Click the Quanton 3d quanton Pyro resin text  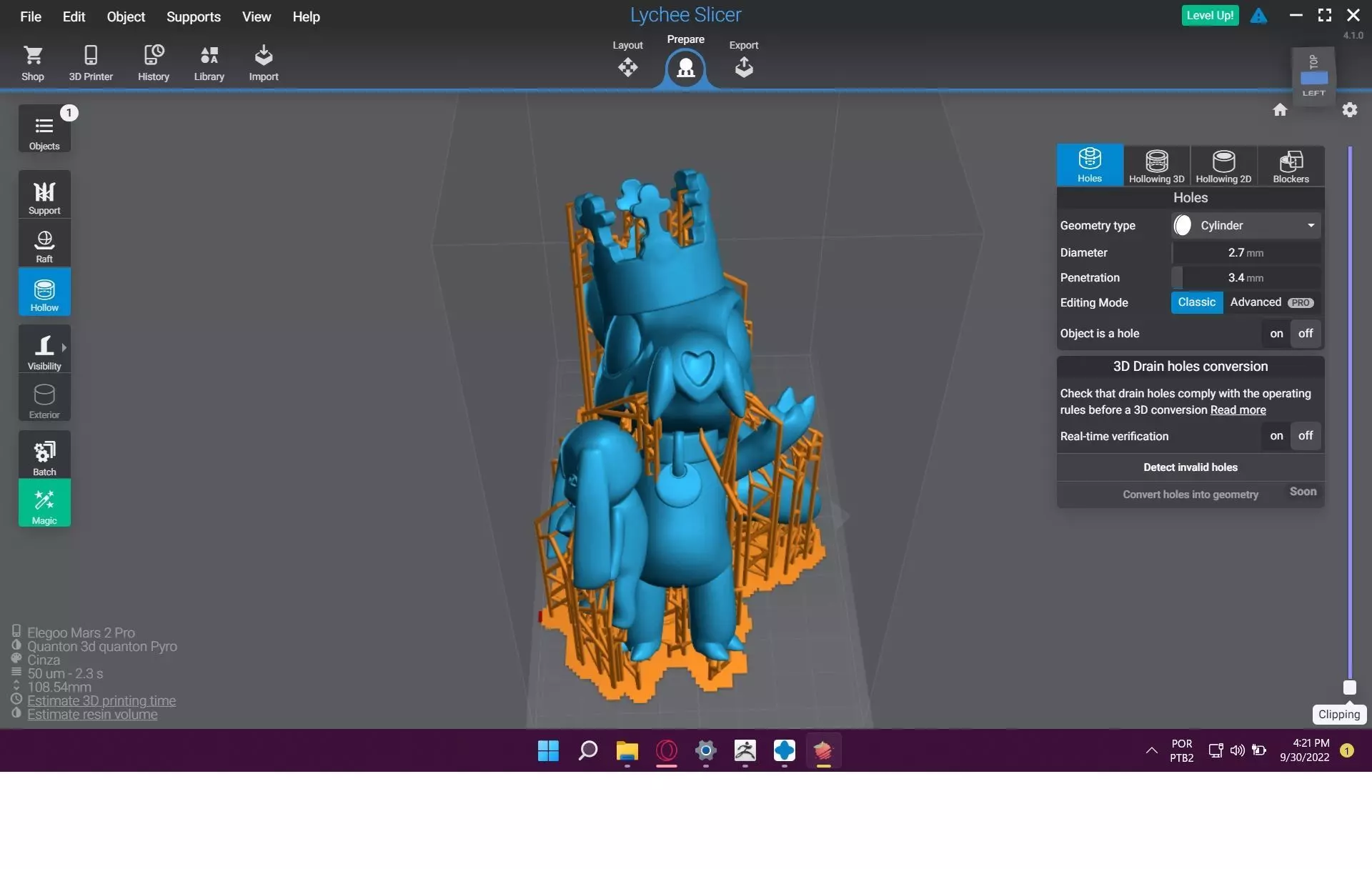click(x=102, y=647)
